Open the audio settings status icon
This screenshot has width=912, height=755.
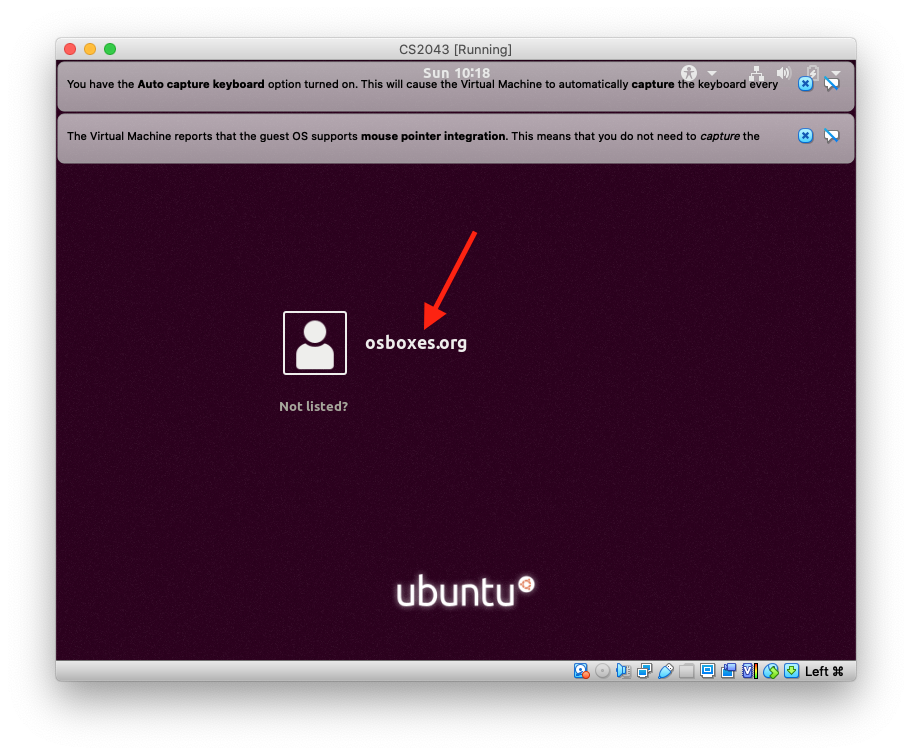pos(624,671)
